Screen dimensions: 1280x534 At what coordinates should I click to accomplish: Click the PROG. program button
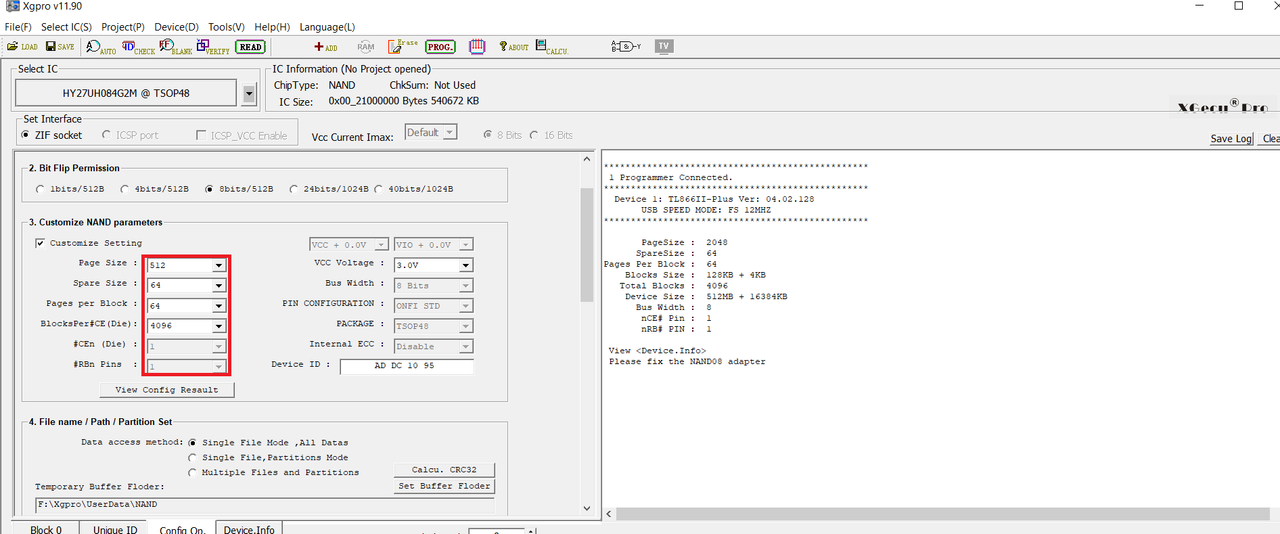[x=440, y=46]
